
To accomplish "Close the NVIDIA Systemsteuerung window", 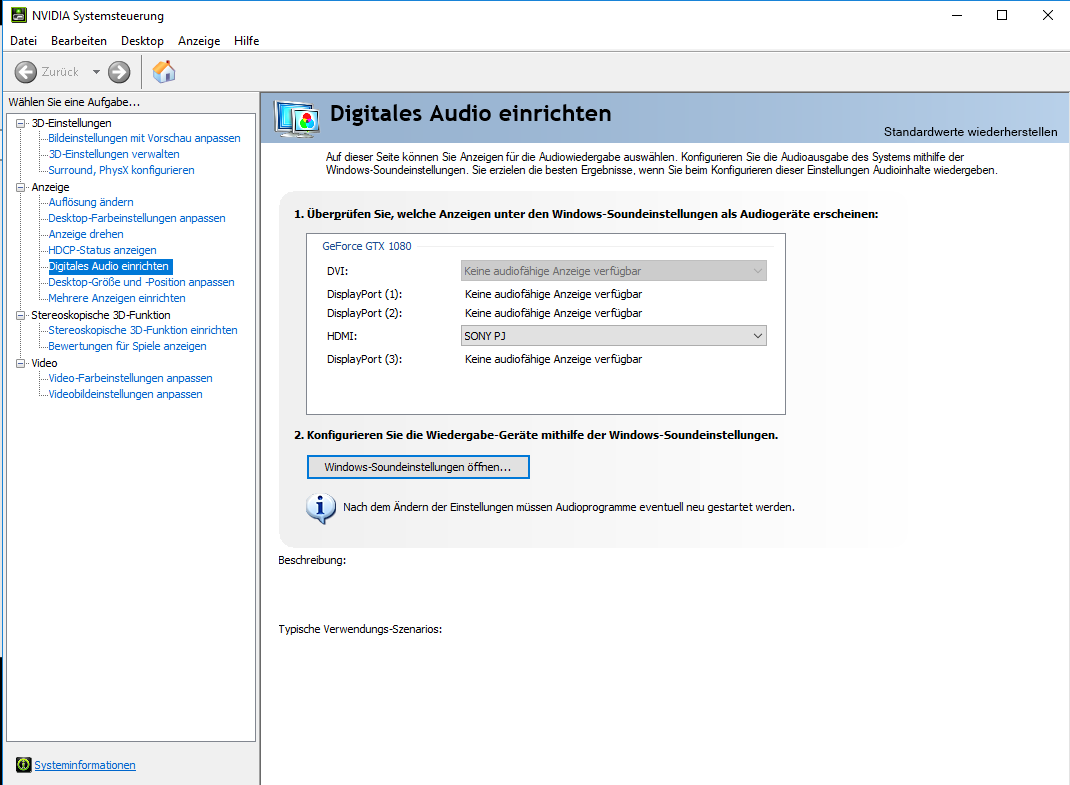I will pyautogui.click(x=1047, y=15).
